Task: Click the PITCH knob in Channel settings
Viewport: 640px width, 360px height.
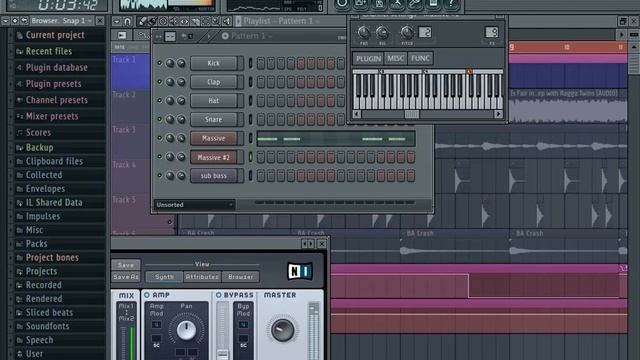Action: pos(407,32)
